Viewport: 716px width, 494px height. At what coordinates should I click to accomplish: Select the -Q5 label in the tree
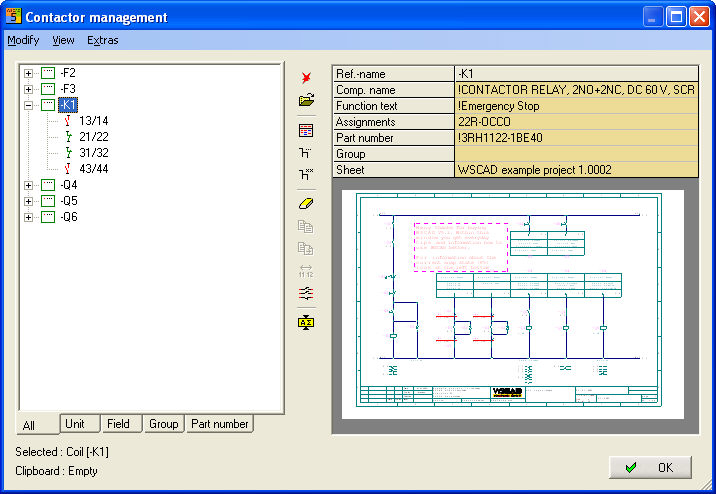pos(69,201)
